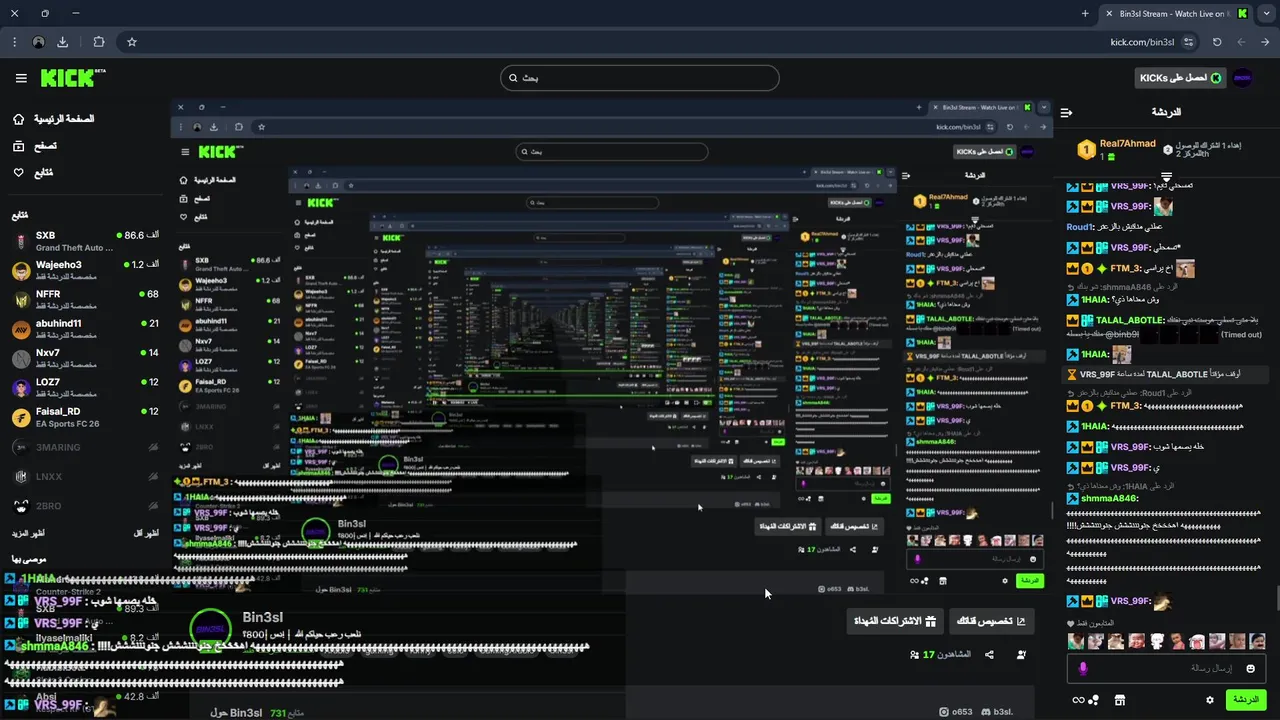This screenshot has width=1280, height=720.
Task: Open browser profile avatar
Action: click(38, 42)
